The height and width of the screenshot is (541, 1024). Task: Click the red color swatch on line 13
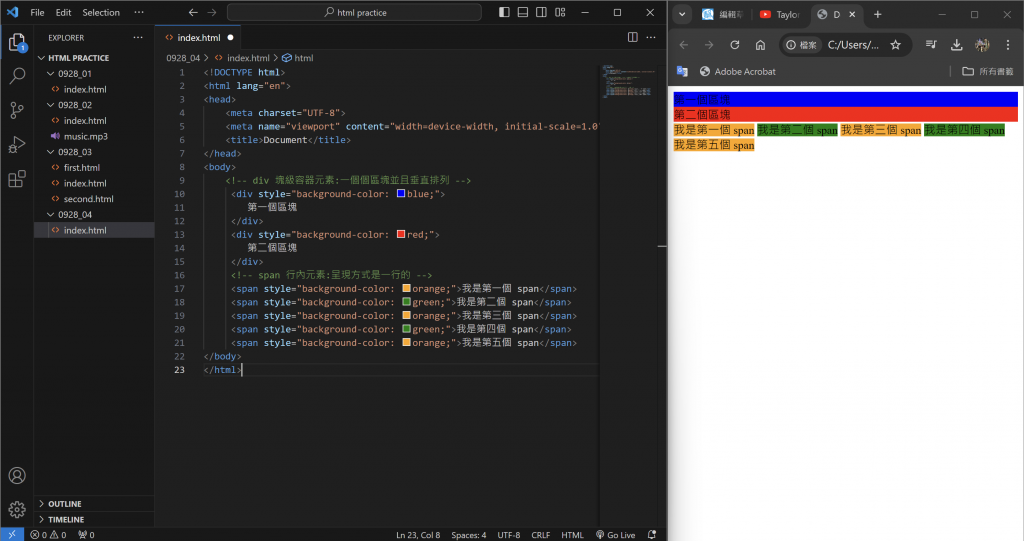click(401, 234)
